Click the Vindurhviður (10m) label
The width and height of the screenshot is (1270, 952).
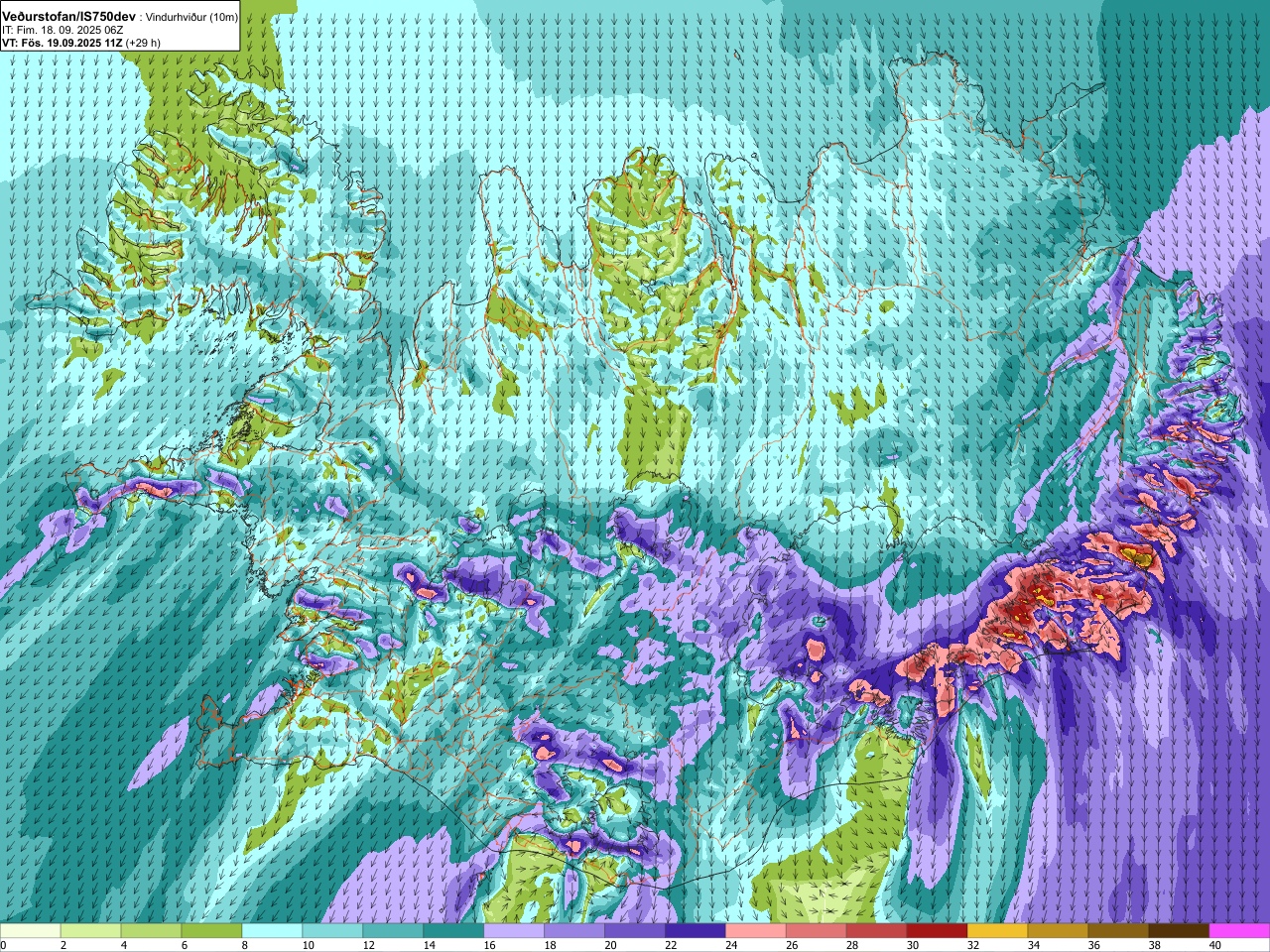point(191,18)
